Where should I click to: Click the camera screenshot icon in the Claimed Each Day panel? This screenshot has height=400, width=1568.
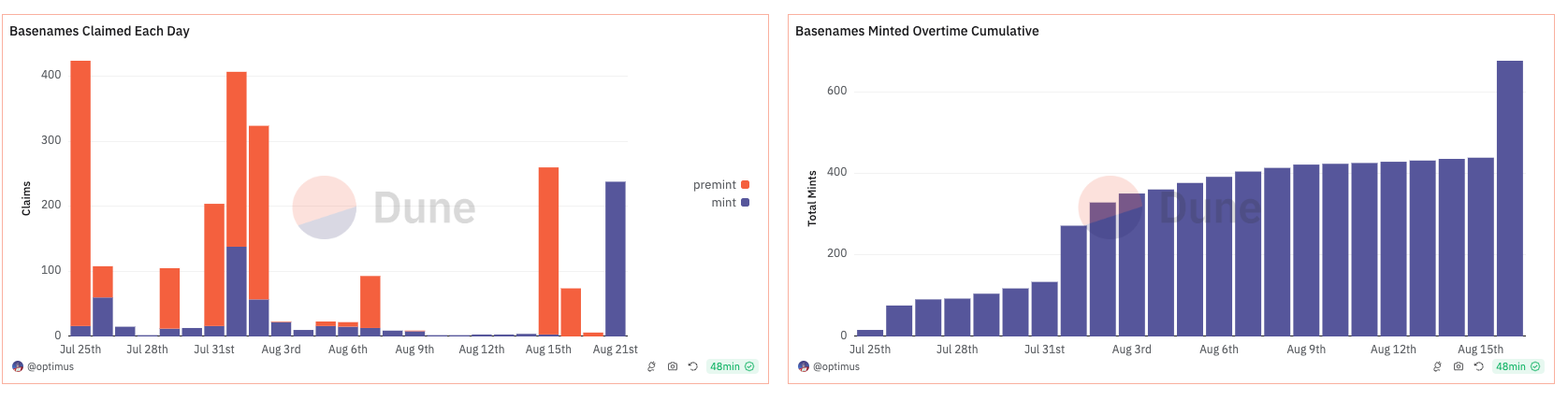pos(672,366)
